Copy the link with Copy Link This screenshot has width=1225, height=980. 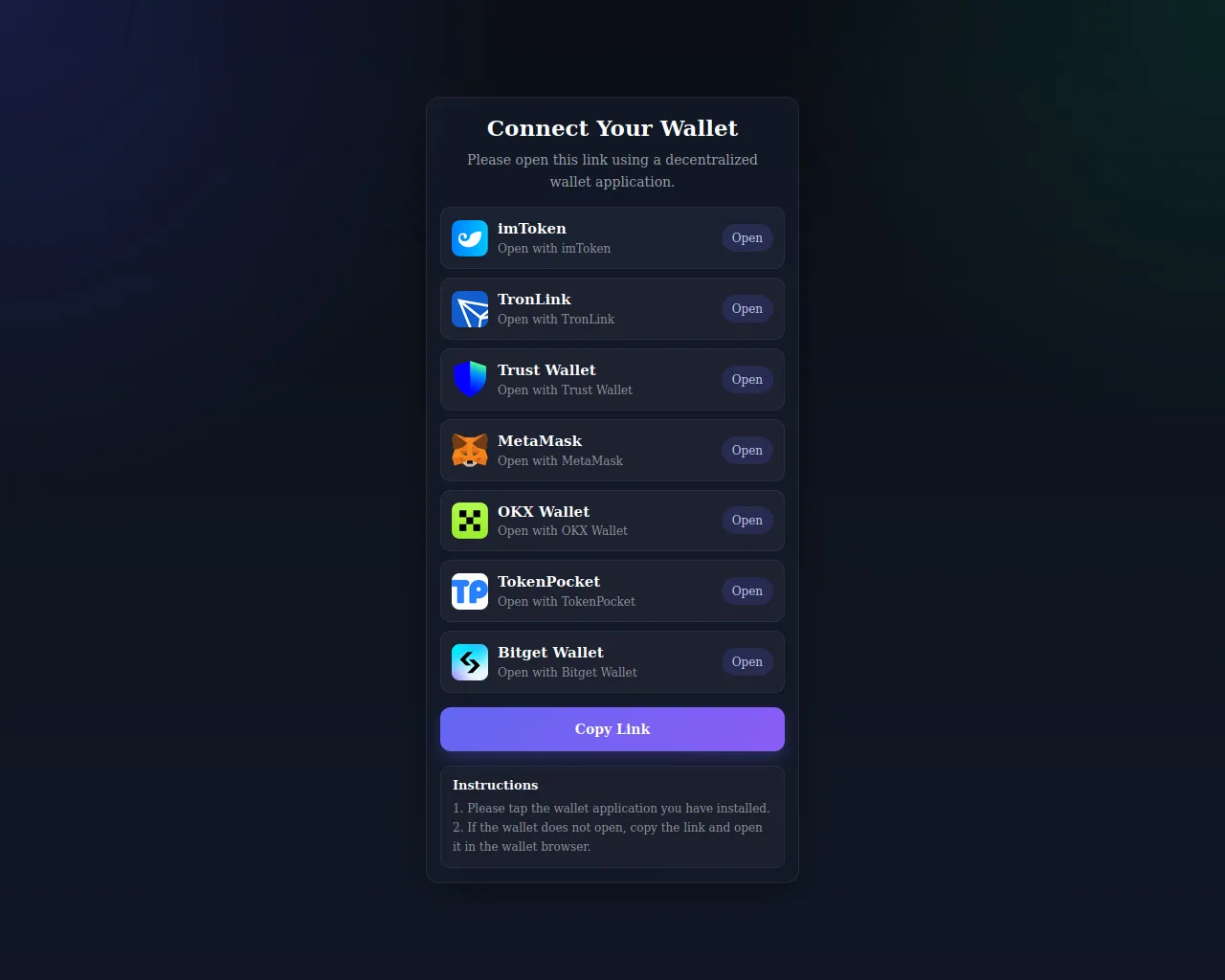click(612, 729)
